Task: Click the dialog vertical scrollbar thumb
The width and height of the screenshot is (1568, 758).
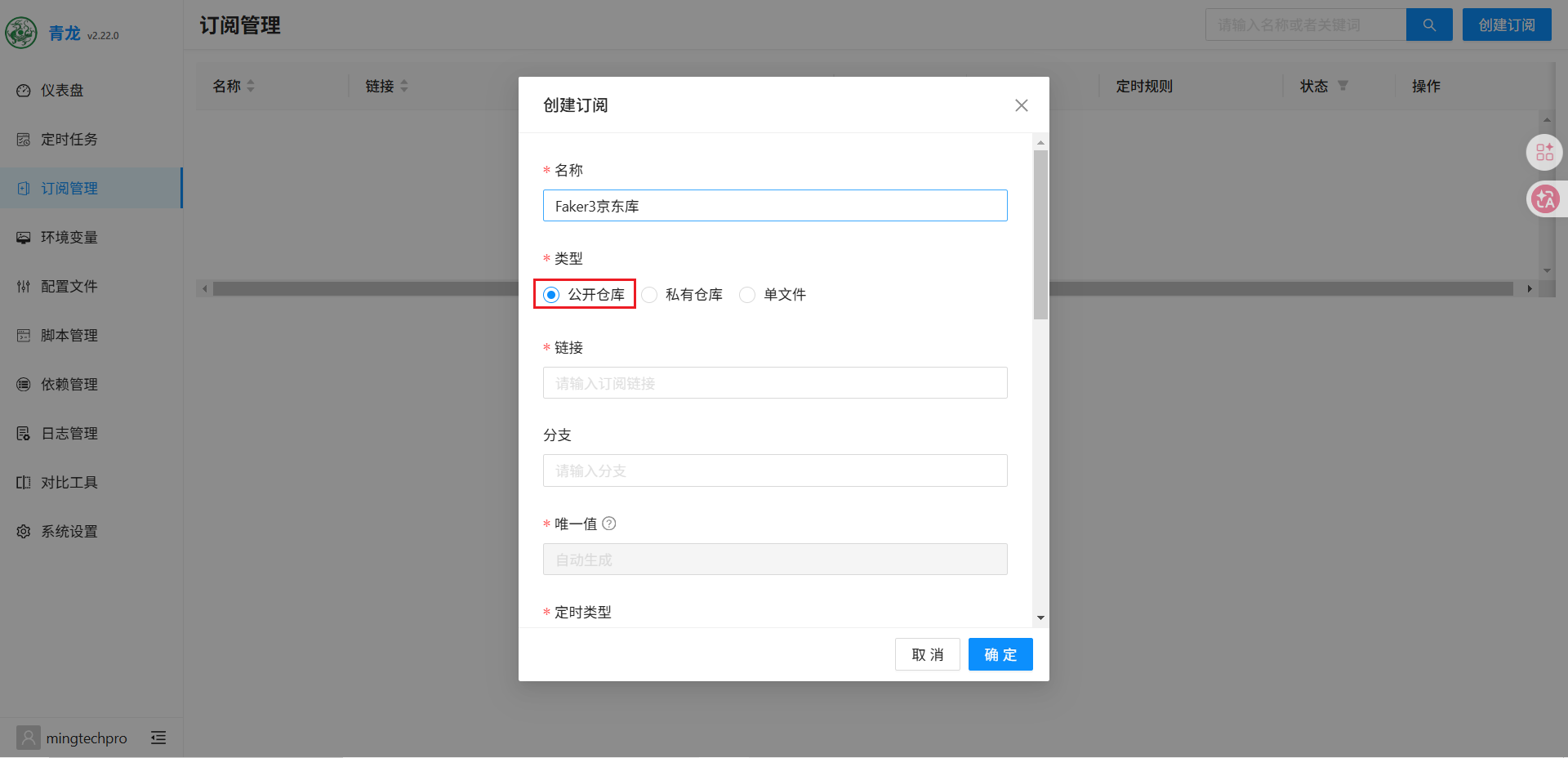Action: tap(1040, 234)
